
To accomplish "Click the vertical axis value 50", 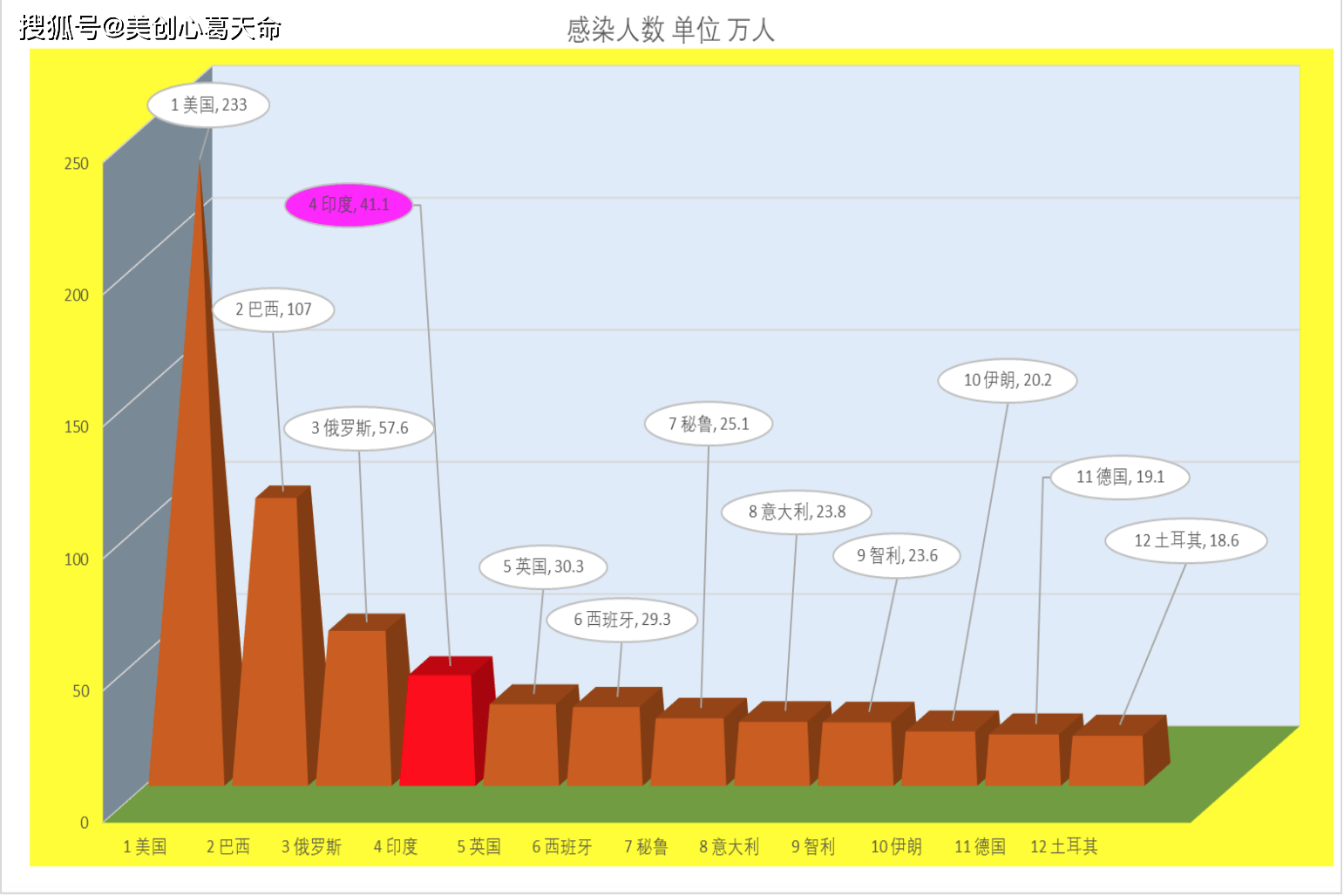I will click(x=81, y=691).
